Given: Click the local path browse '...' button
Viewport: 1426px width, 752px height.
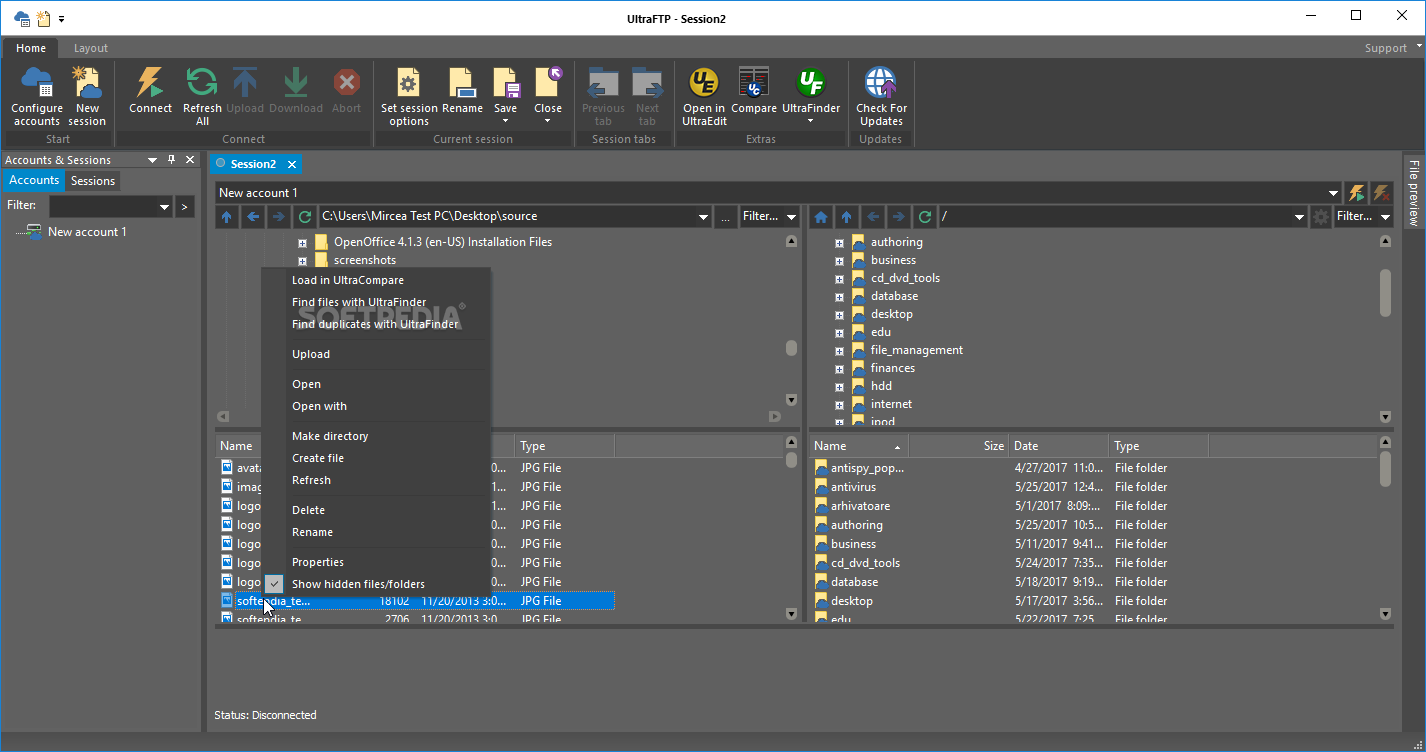Looking at the screenshot, I should [727, 216].
